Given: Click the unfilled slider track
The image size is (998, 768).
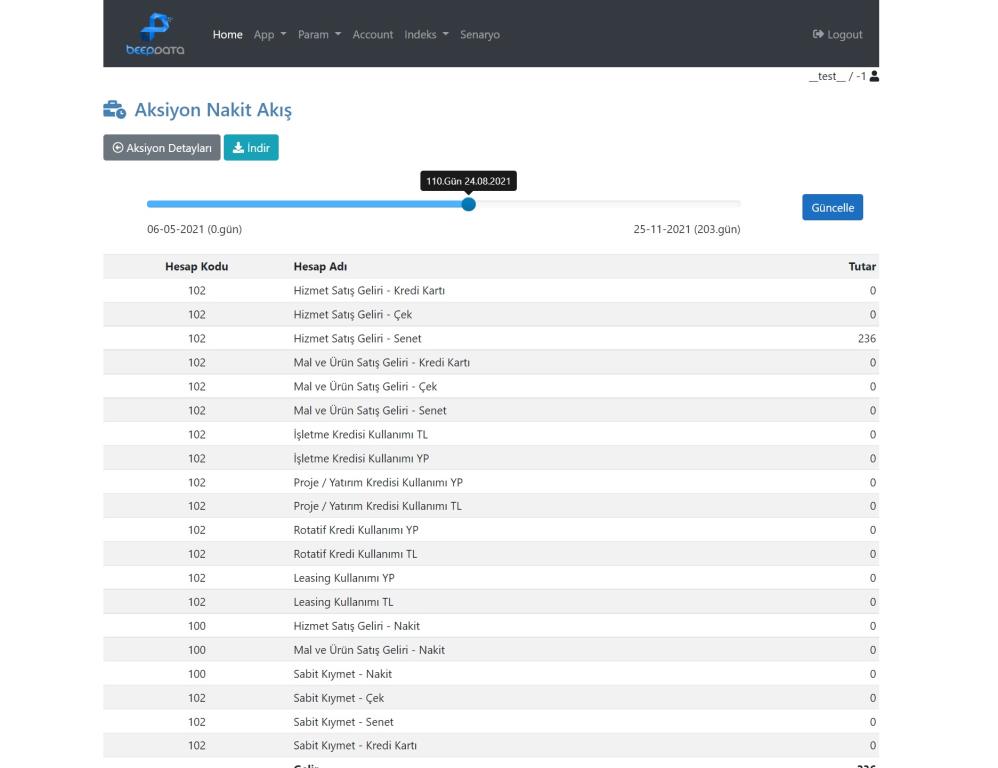Looking at the screenshot, I should click(608, 204).
